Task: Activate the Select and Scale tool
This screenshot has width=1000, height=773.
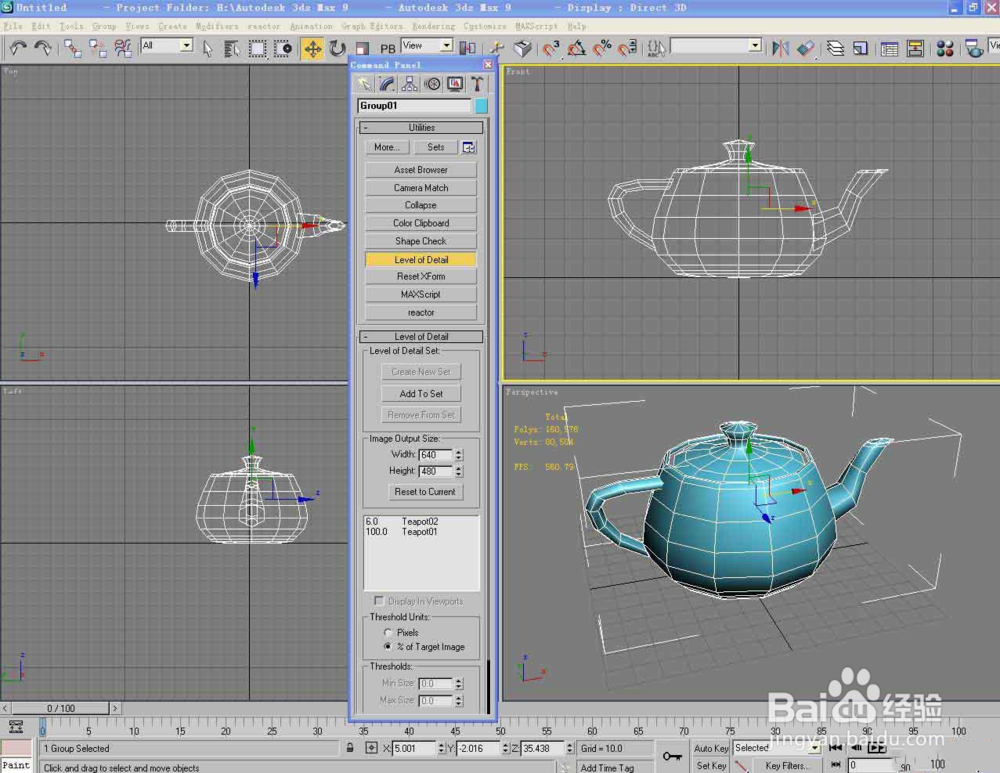Action: 362,48
